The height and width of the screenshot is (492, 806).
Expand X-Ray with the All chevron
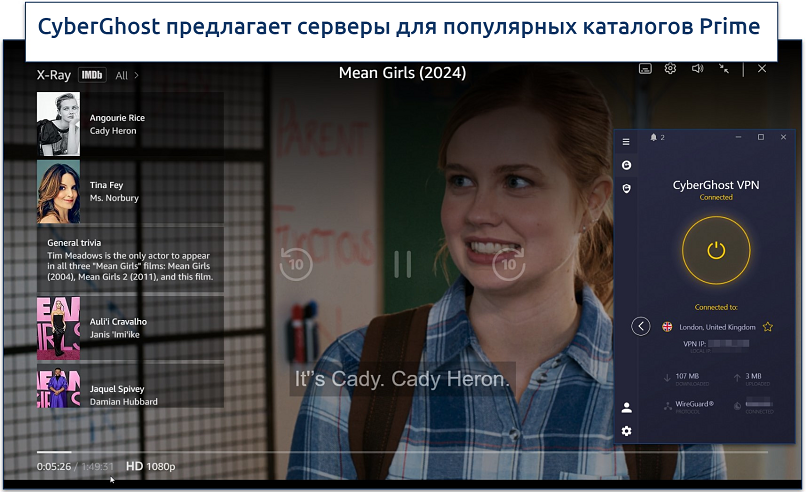127,75
